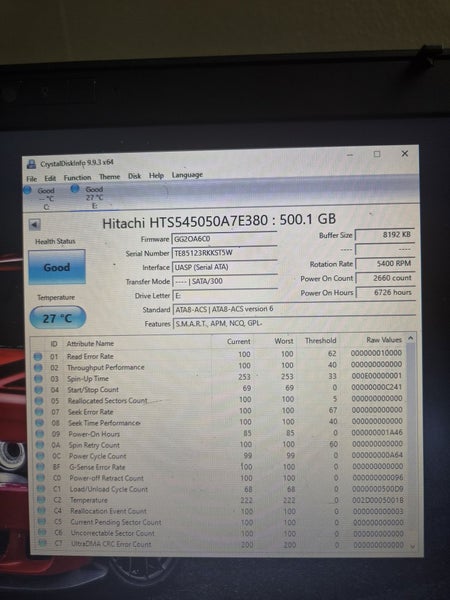Open the Disk menu
Viewport: 450px width, 600px height.
pyautogui.click(x=134, y=176)
